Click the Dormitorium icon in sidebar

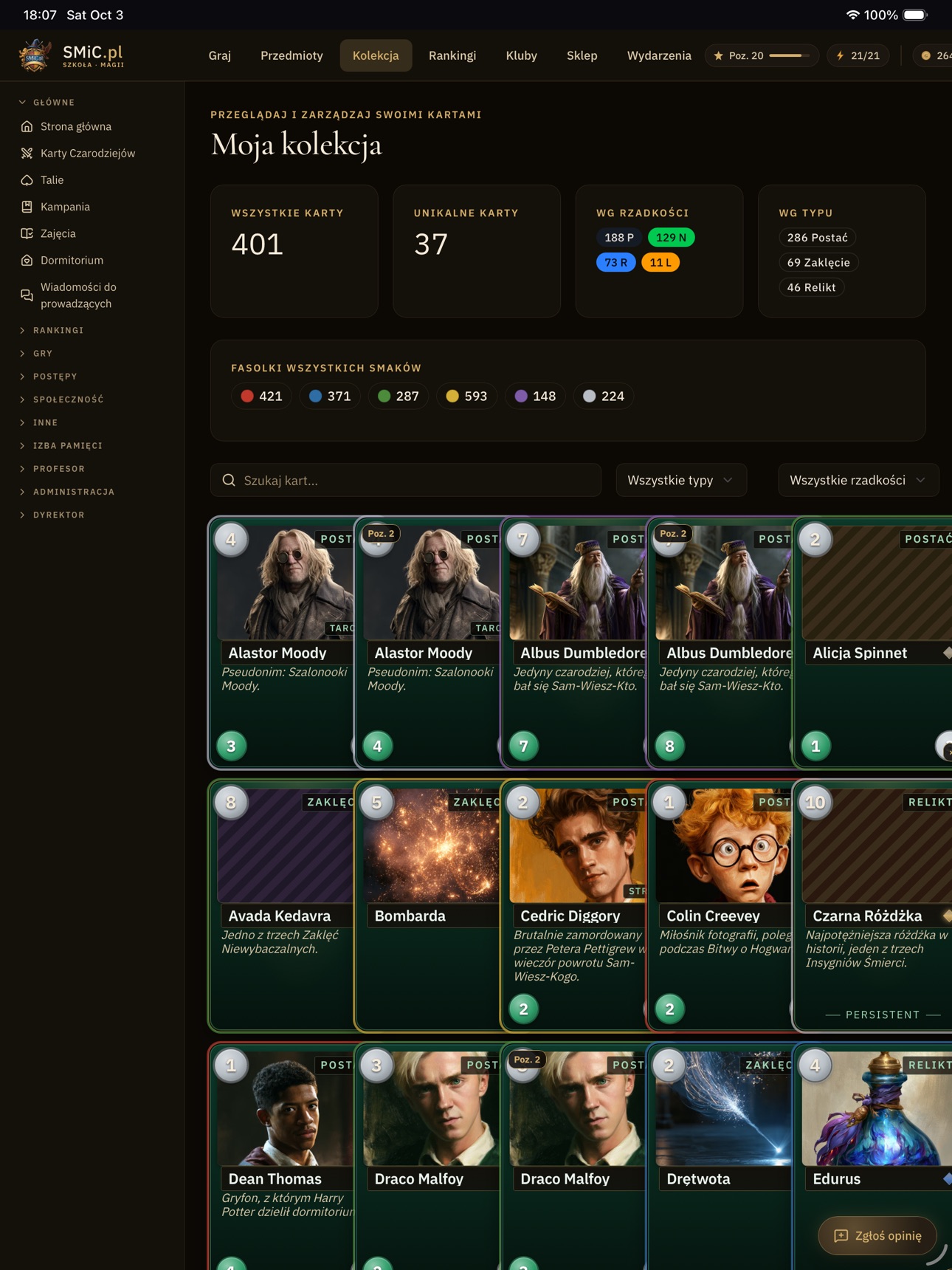coord(27,260)
